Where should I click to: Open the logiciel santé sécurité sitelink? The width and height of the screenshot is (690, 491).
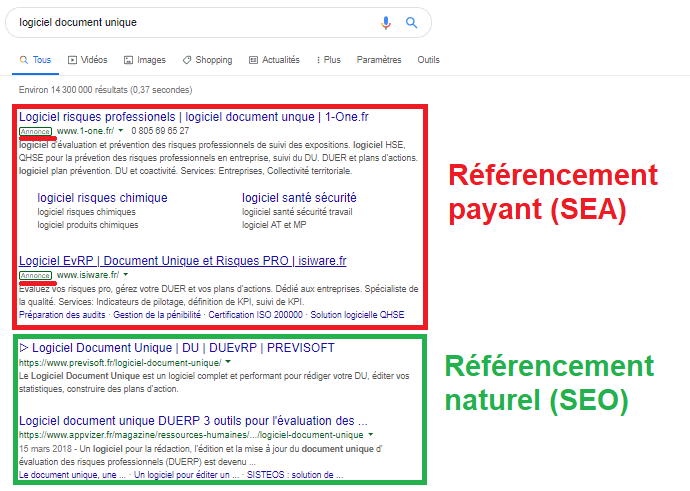299,198
